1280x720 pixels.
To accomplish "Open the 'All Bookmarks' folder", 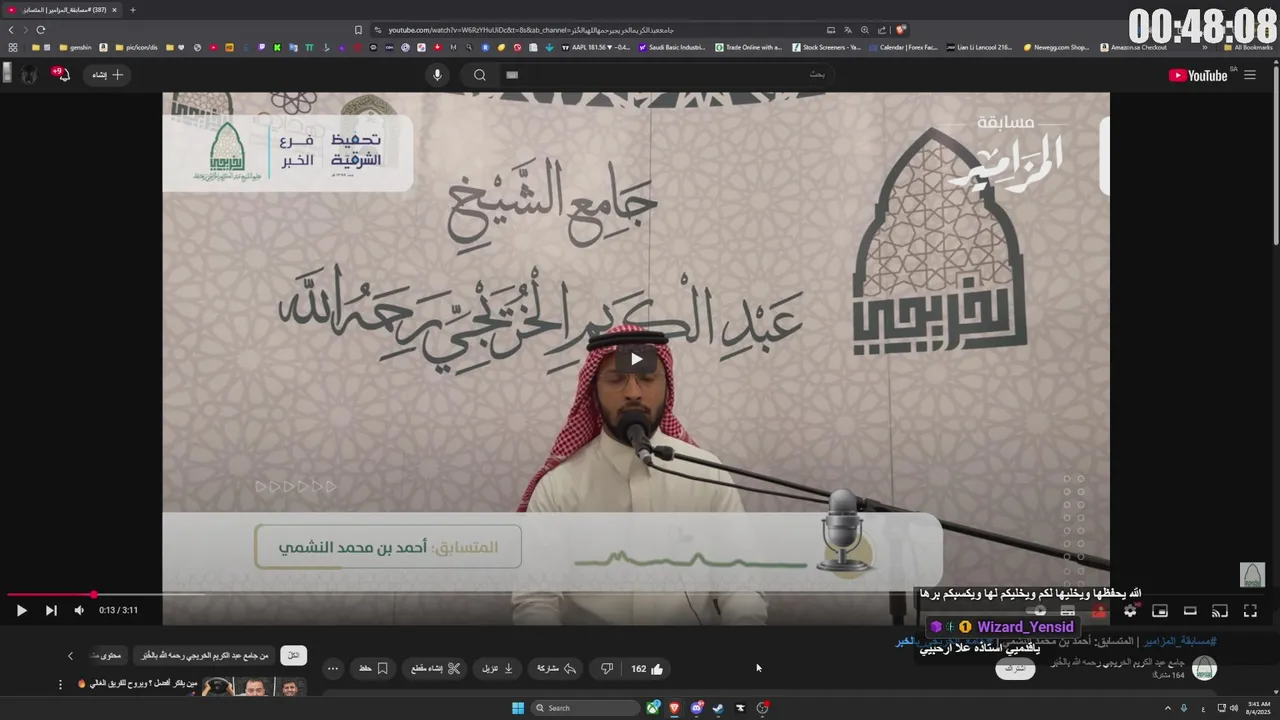I will pos(1248,47).
